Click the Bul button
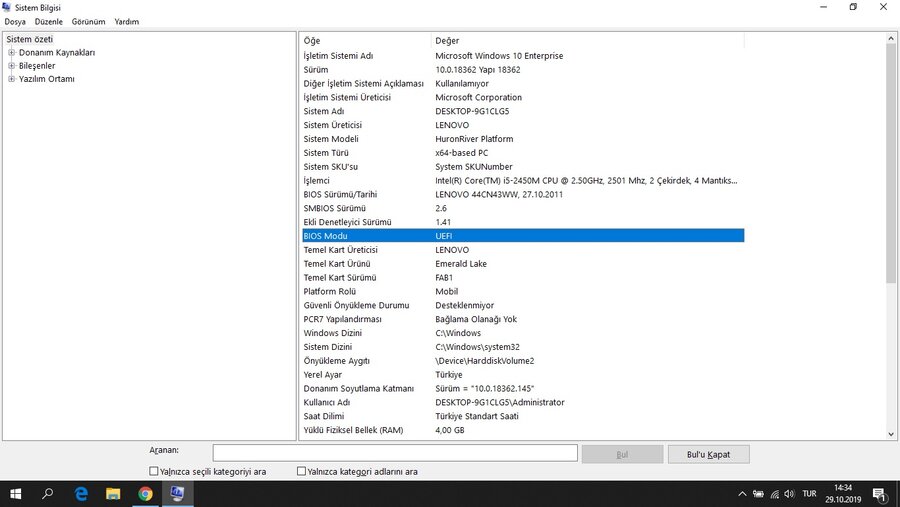 (622, 454)
